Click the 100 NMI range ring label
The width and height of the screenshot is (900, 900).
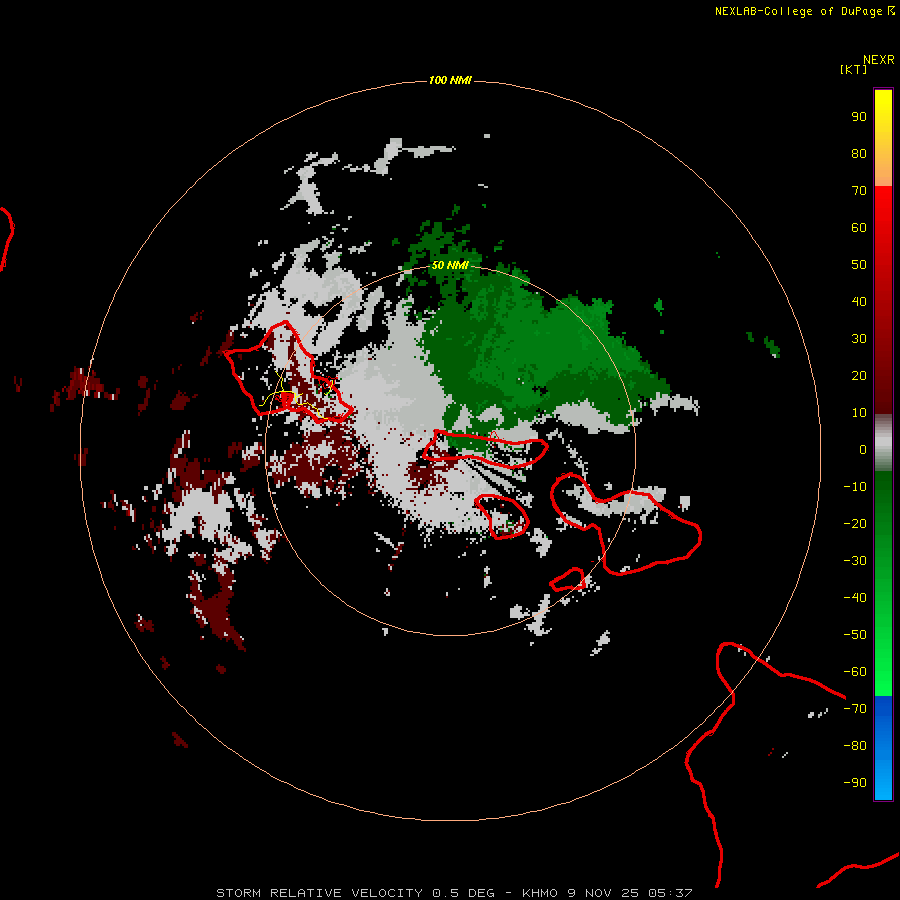tap(450, 80)
